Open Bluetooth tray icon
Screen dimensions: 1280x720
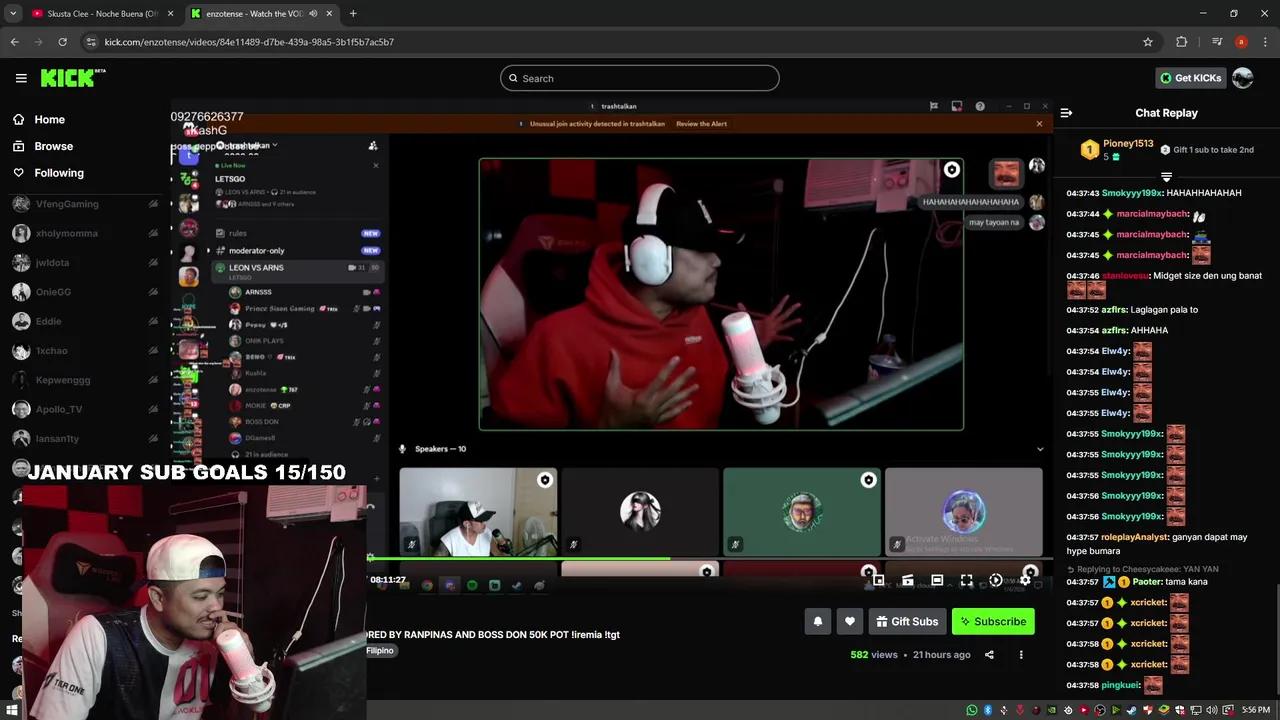(x=987, y=710)
